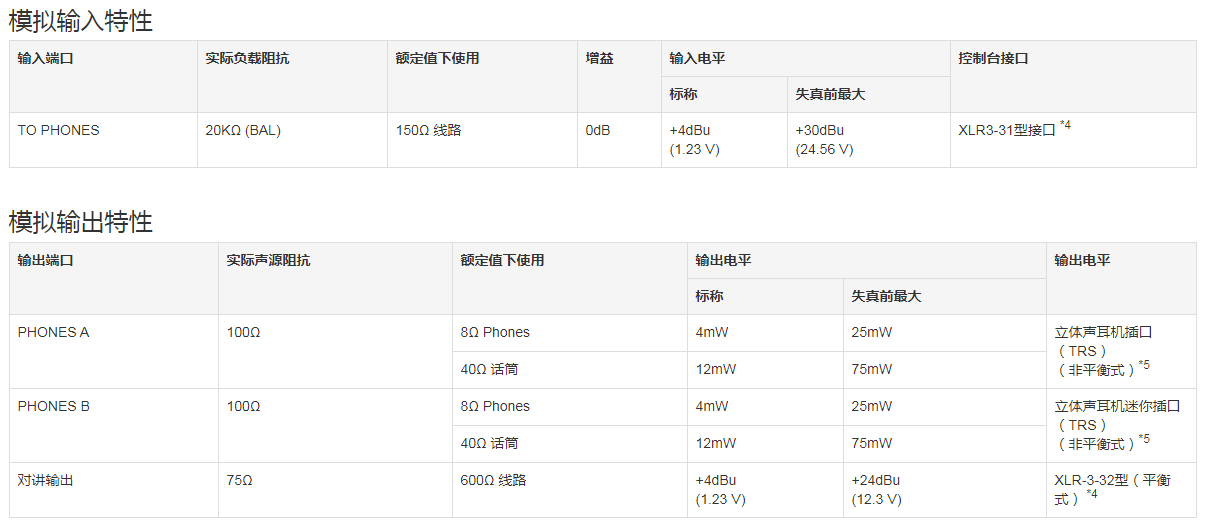Click the 模拟输入特性 section heading
The height and width of the screenshot is (528, 1207).
[81, 20]
